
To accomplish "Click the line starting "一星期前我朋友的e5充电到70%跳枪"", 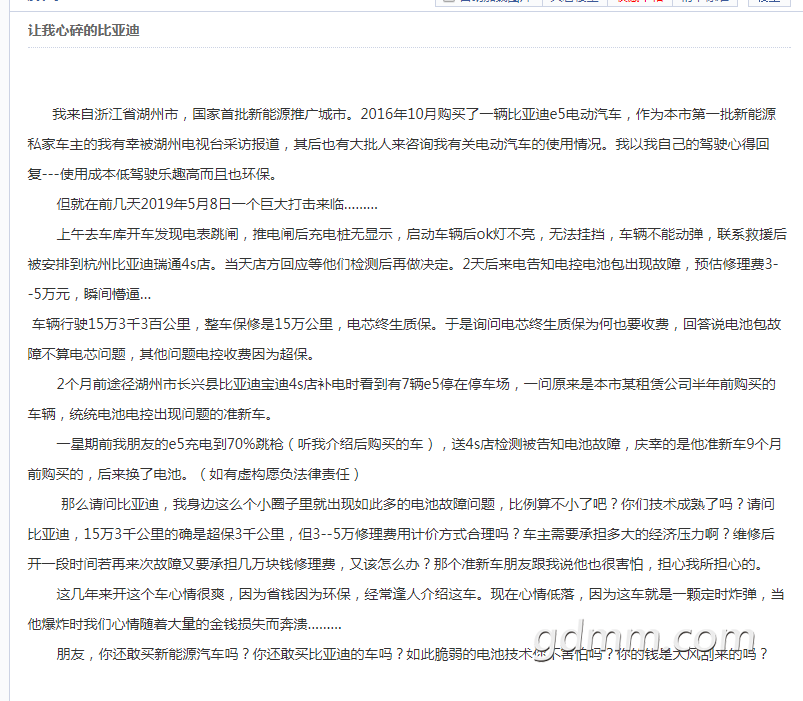I will tap(419, 444).
